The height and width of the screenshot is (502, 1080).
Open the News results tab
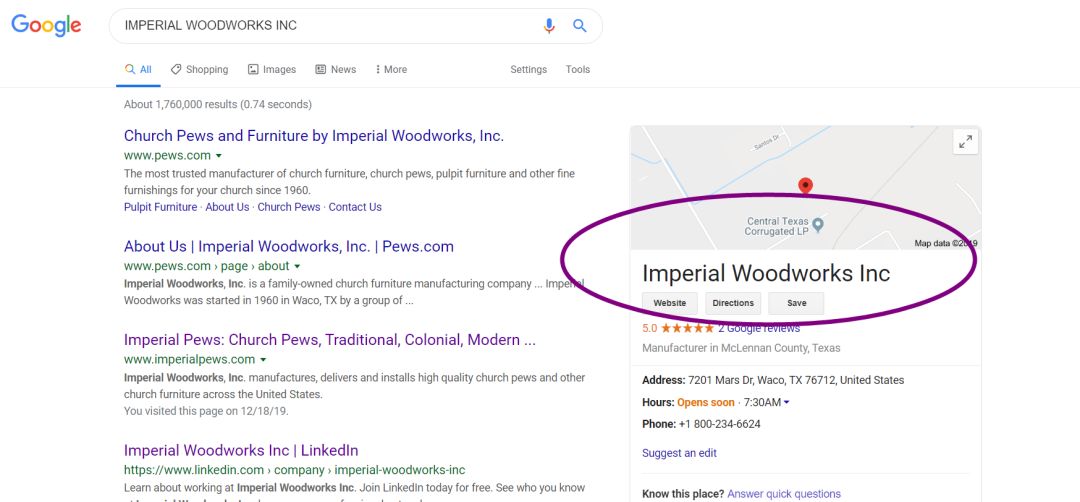pyautogui.click(x=335, y=70)
